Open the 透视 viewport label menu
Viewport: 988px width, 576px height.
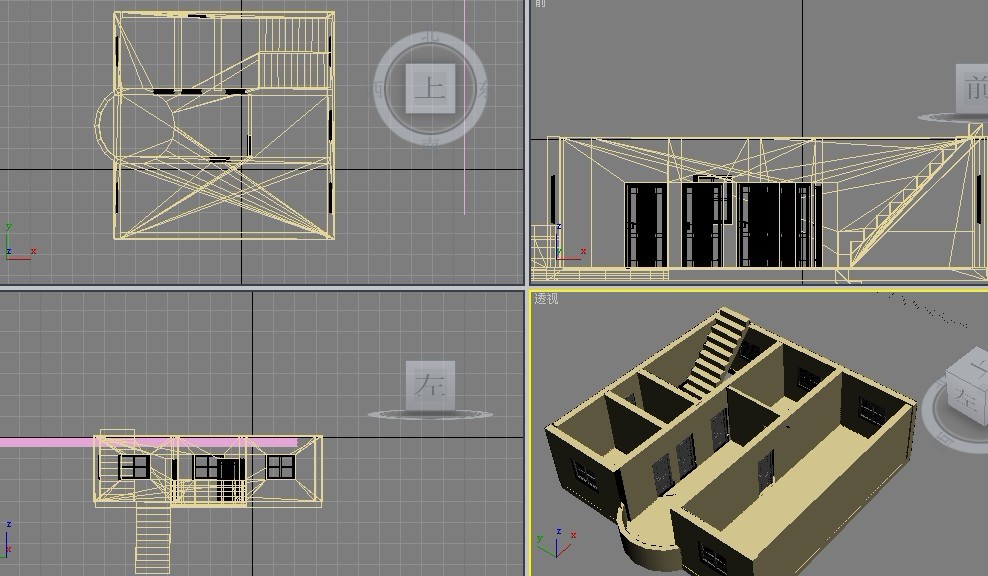click(545, 298)
